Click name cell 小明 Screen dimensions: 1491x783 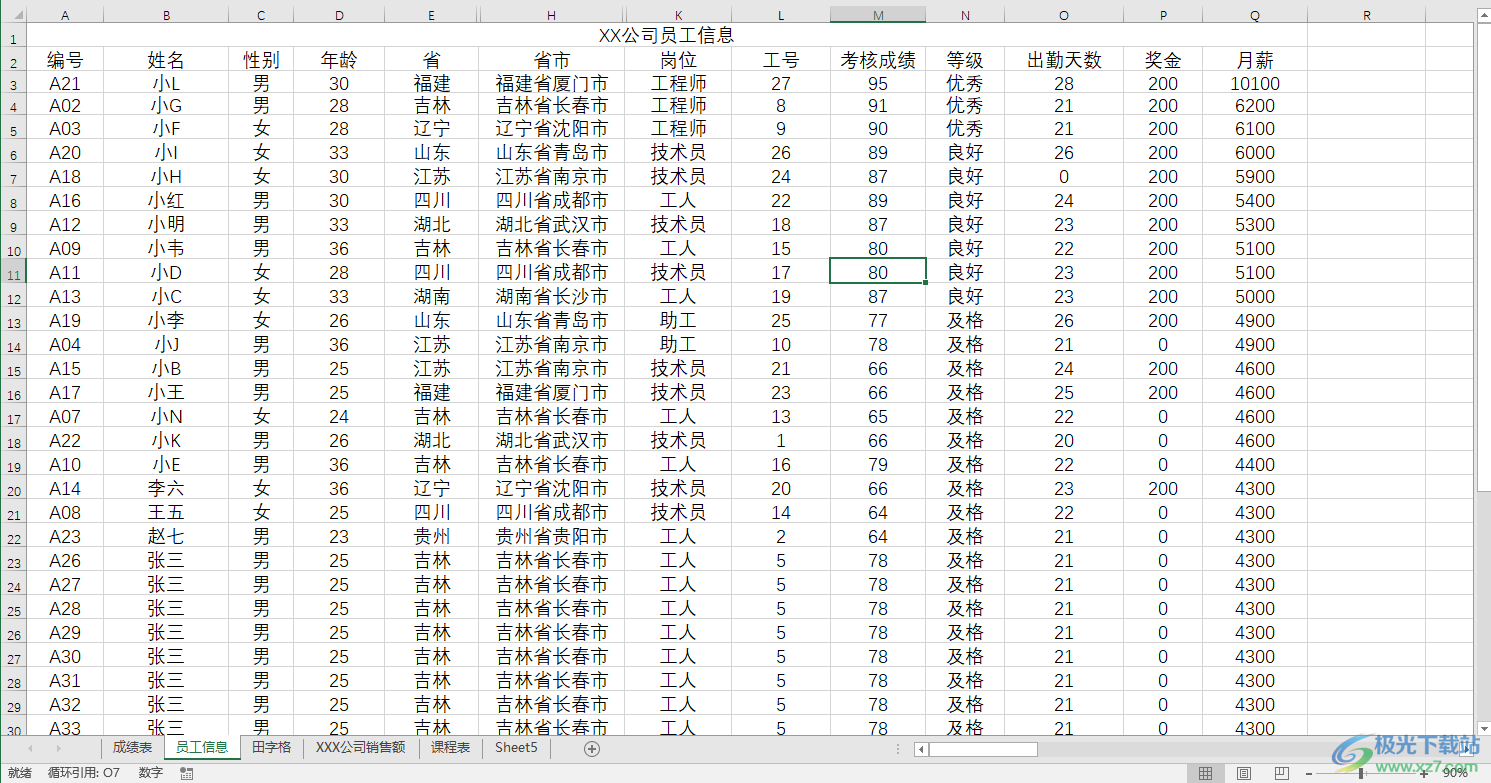tap(166, 224)
